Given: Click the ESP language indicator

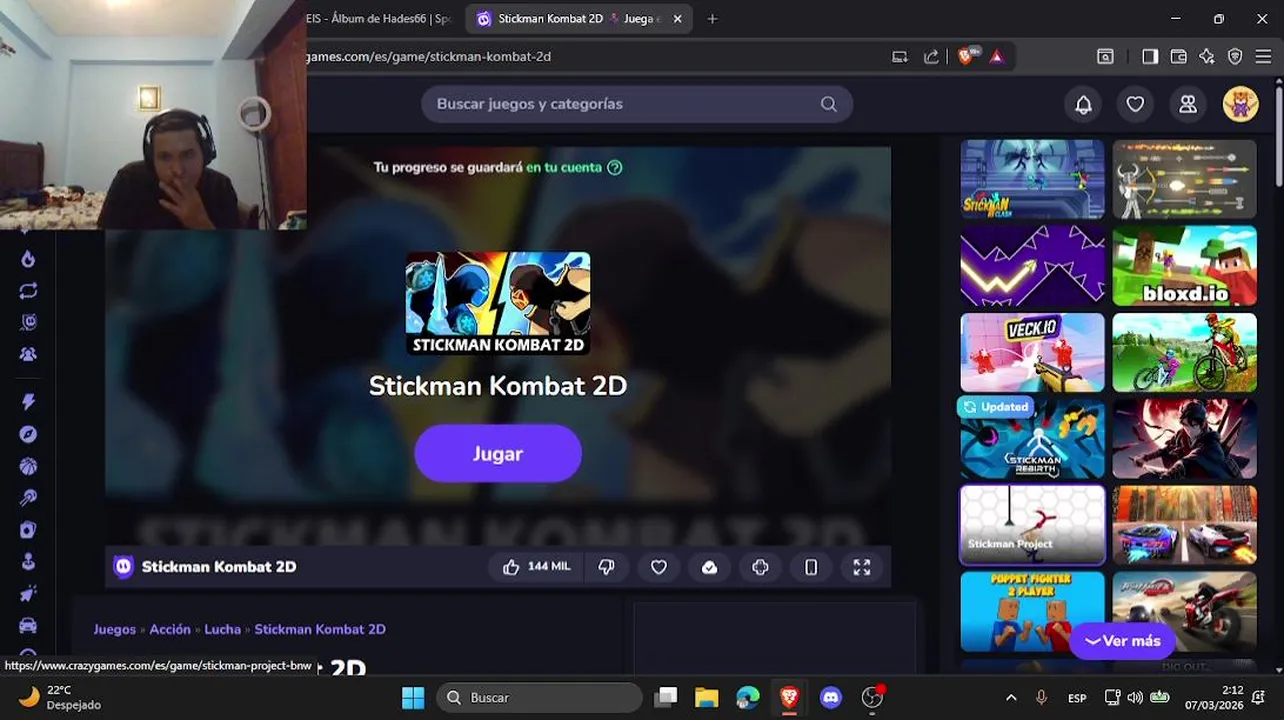Looking at the screenshot, I should [1077, 698].
